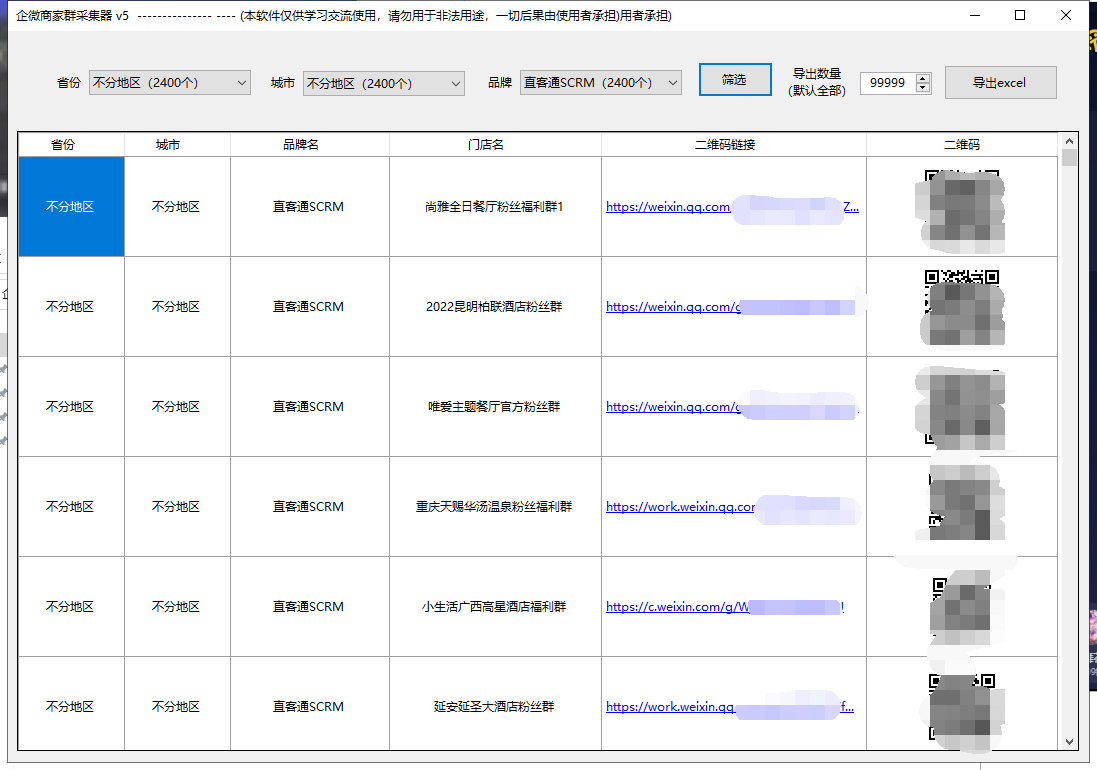Open QR link for 尚雅全日餐厅粉丝福利群1

[668, 207]
